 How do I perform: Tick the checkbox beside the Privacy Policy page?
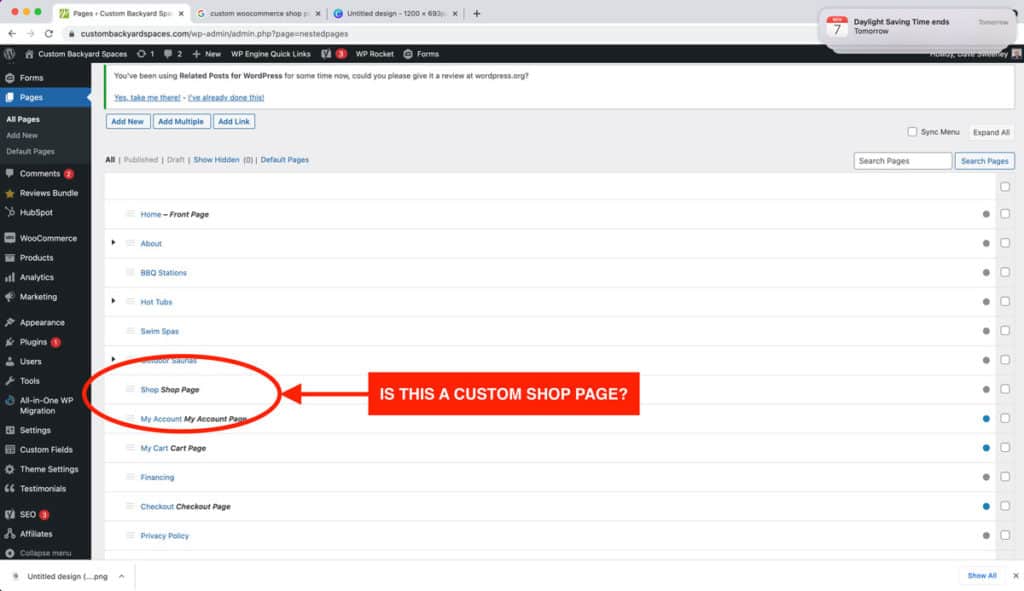click(1005, 535)
